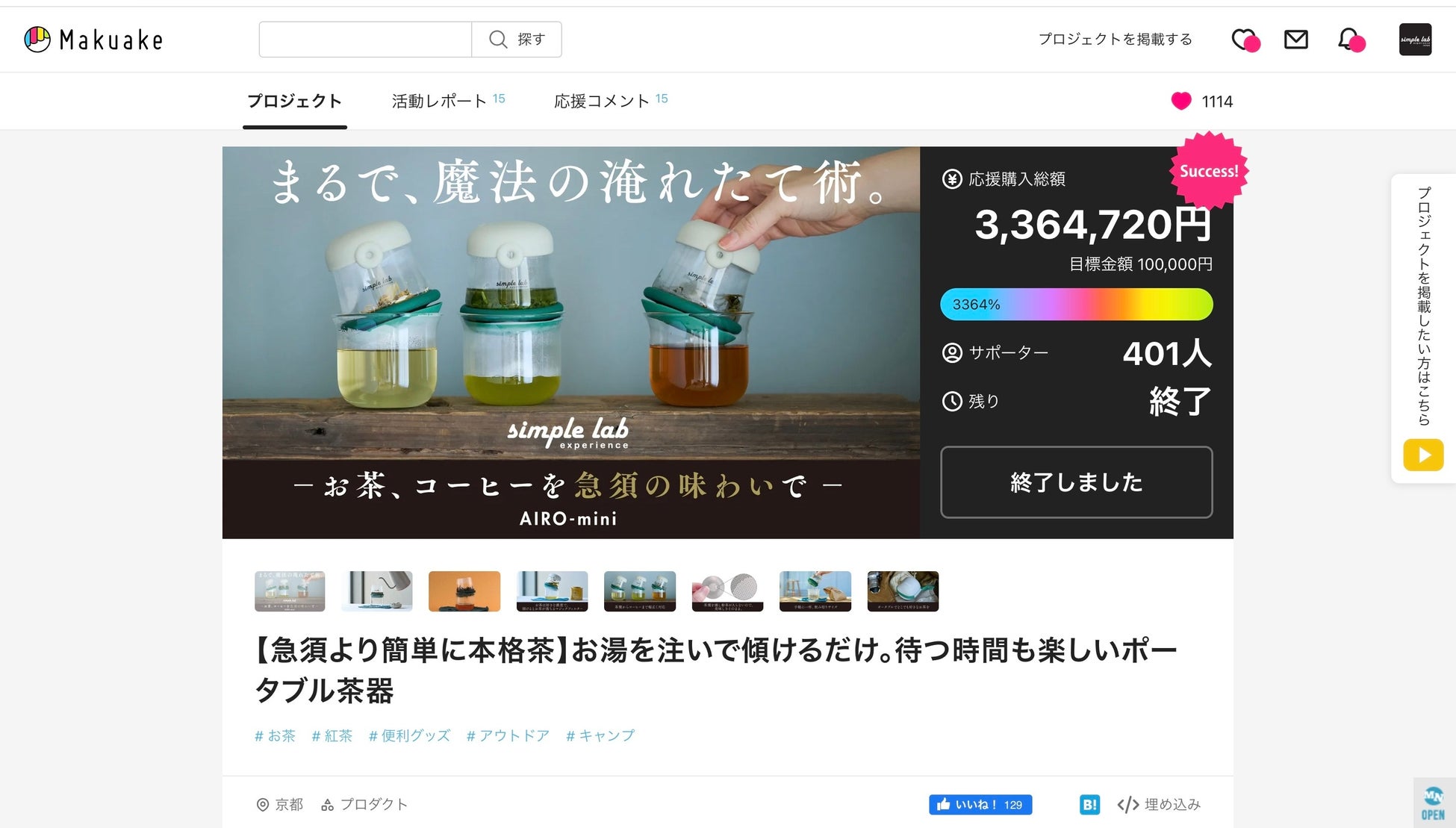This screenshot has height=828, width=1456.
Task: Click the Makuake logo
Action: 93,40
